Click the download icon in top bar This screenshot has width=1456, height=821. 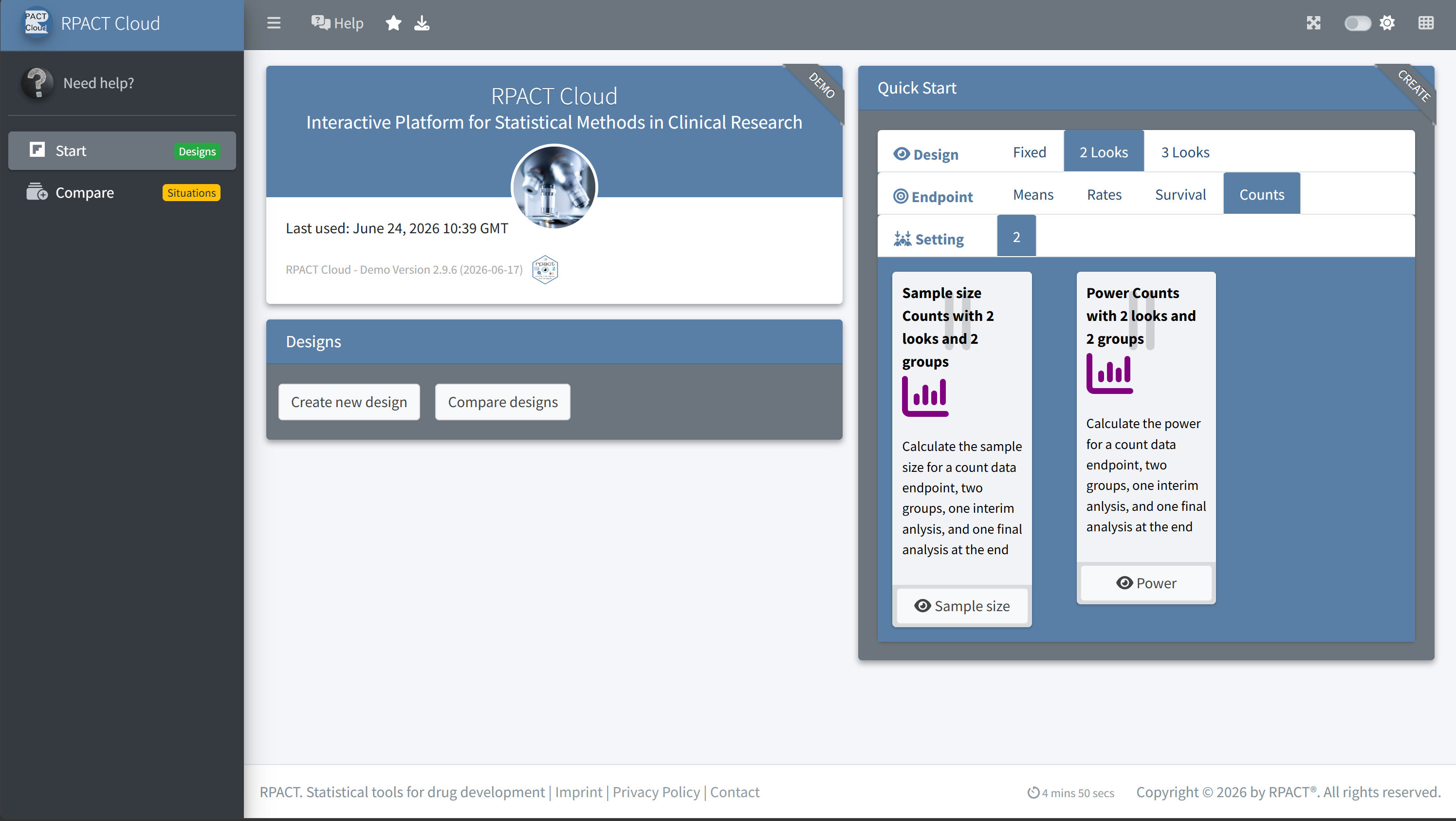click(x=422, y=23)
